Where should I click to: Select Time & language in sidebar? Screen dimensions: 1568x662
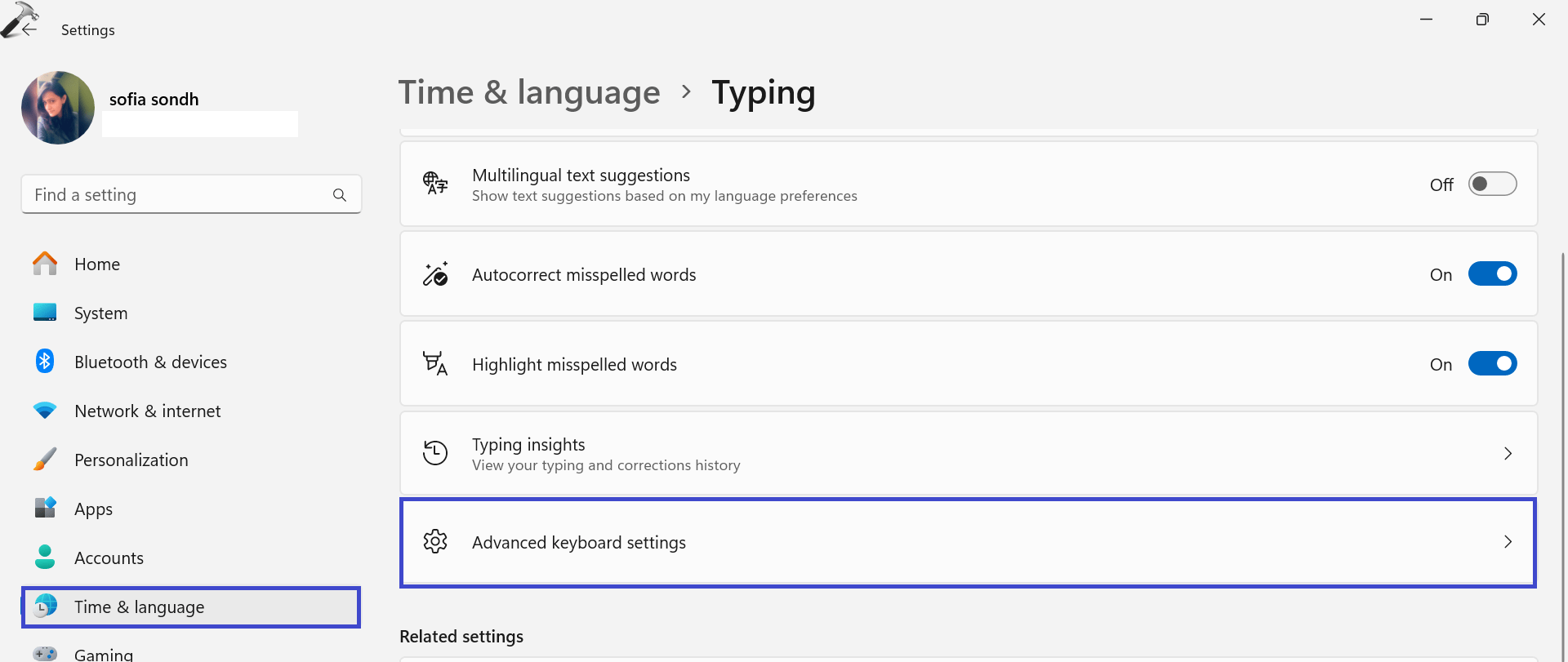(x=139, y=606)
